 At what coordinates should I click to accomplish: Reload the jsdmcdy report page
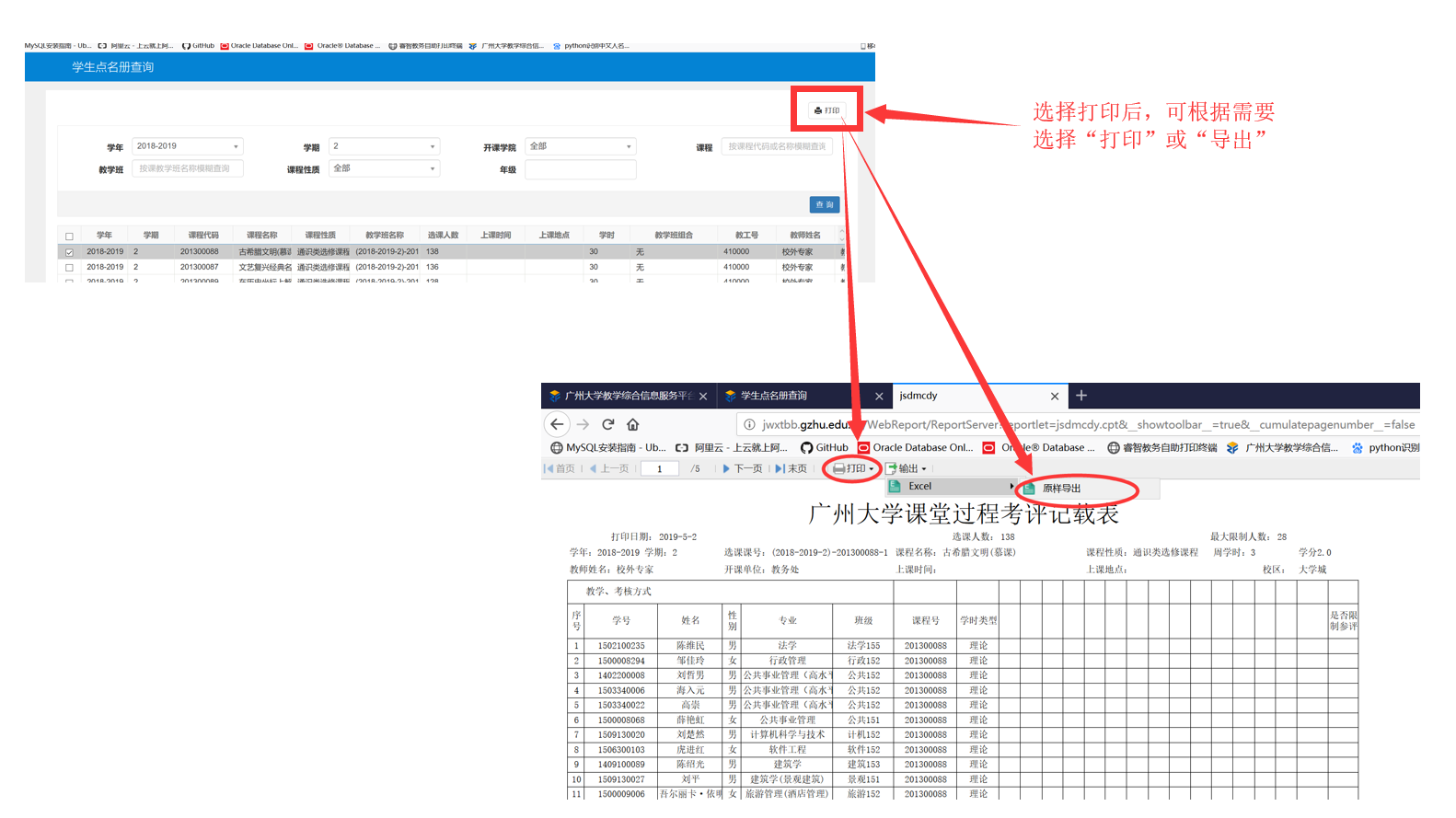tap(607, 424)
